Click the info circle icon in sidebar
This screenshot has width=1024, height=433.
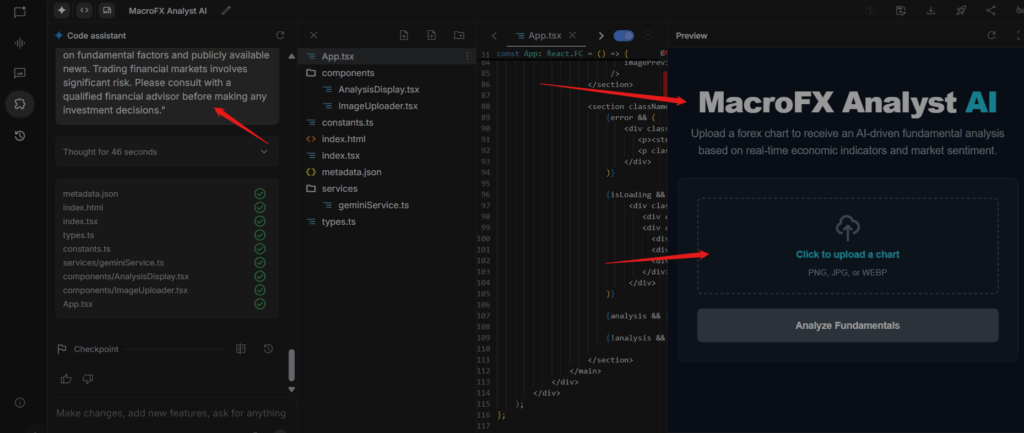[20, 402]
